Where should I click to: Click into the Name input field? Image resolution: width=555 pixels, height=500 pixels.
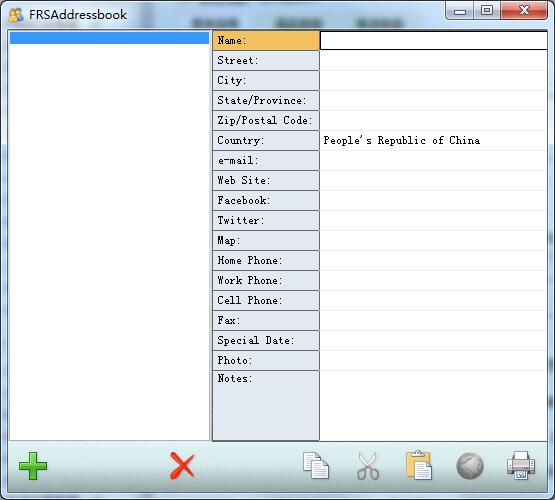[x=433, y=40]
